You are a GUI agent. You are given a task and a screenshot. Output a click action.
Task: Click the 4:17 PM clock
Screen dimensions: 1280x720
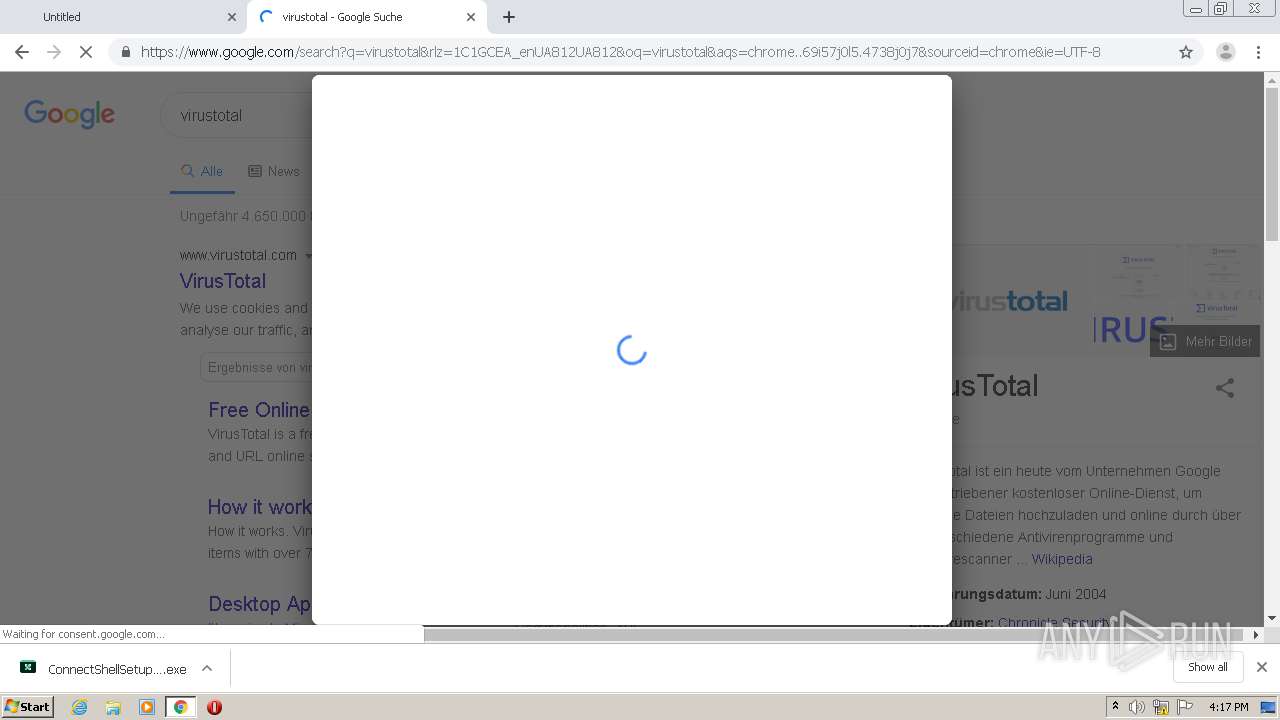pos(1228,707)
